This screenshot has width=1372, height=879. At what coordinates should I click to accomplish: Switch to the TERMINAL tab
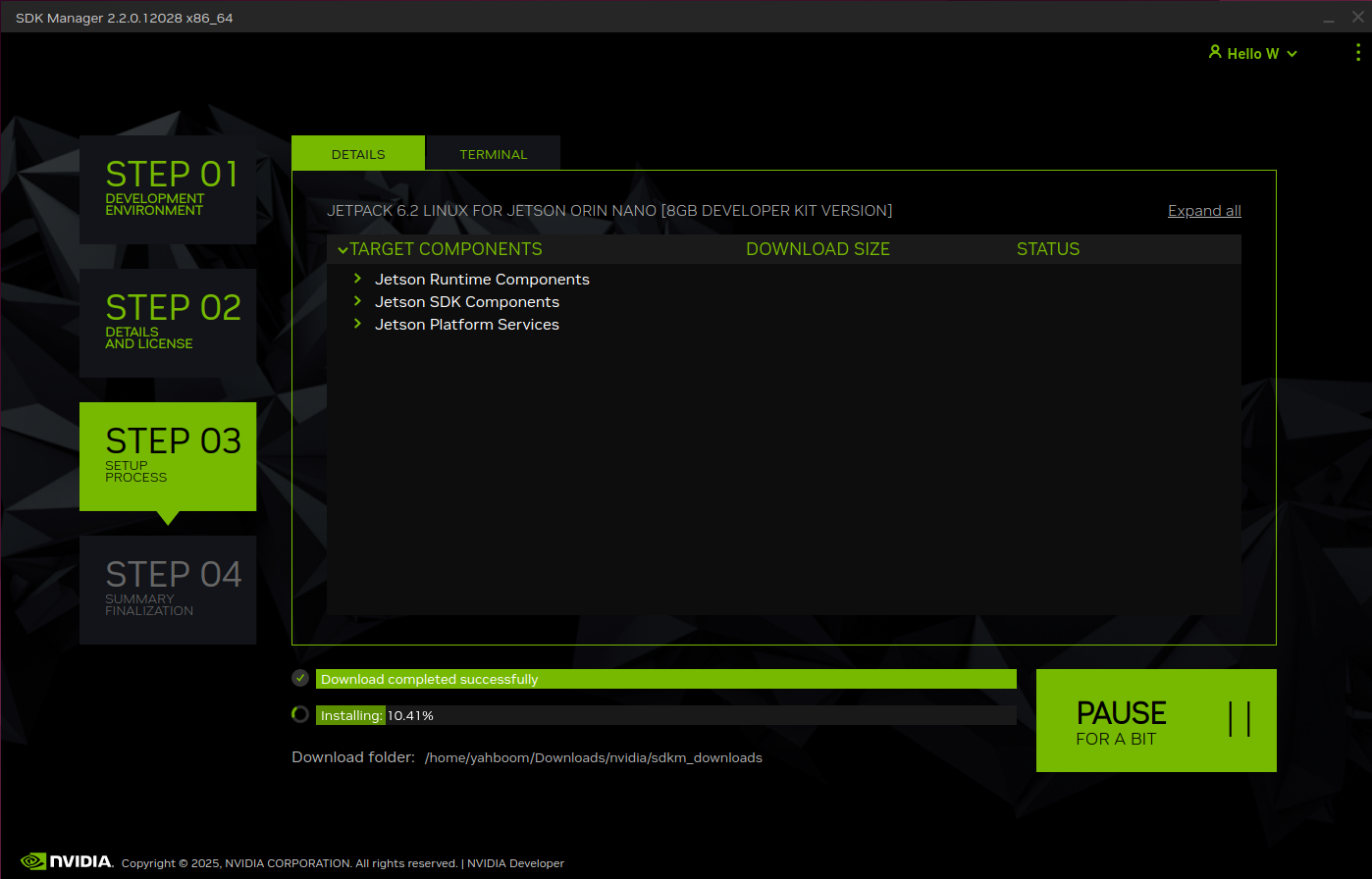pyautogui.click(x=493, y=153)
